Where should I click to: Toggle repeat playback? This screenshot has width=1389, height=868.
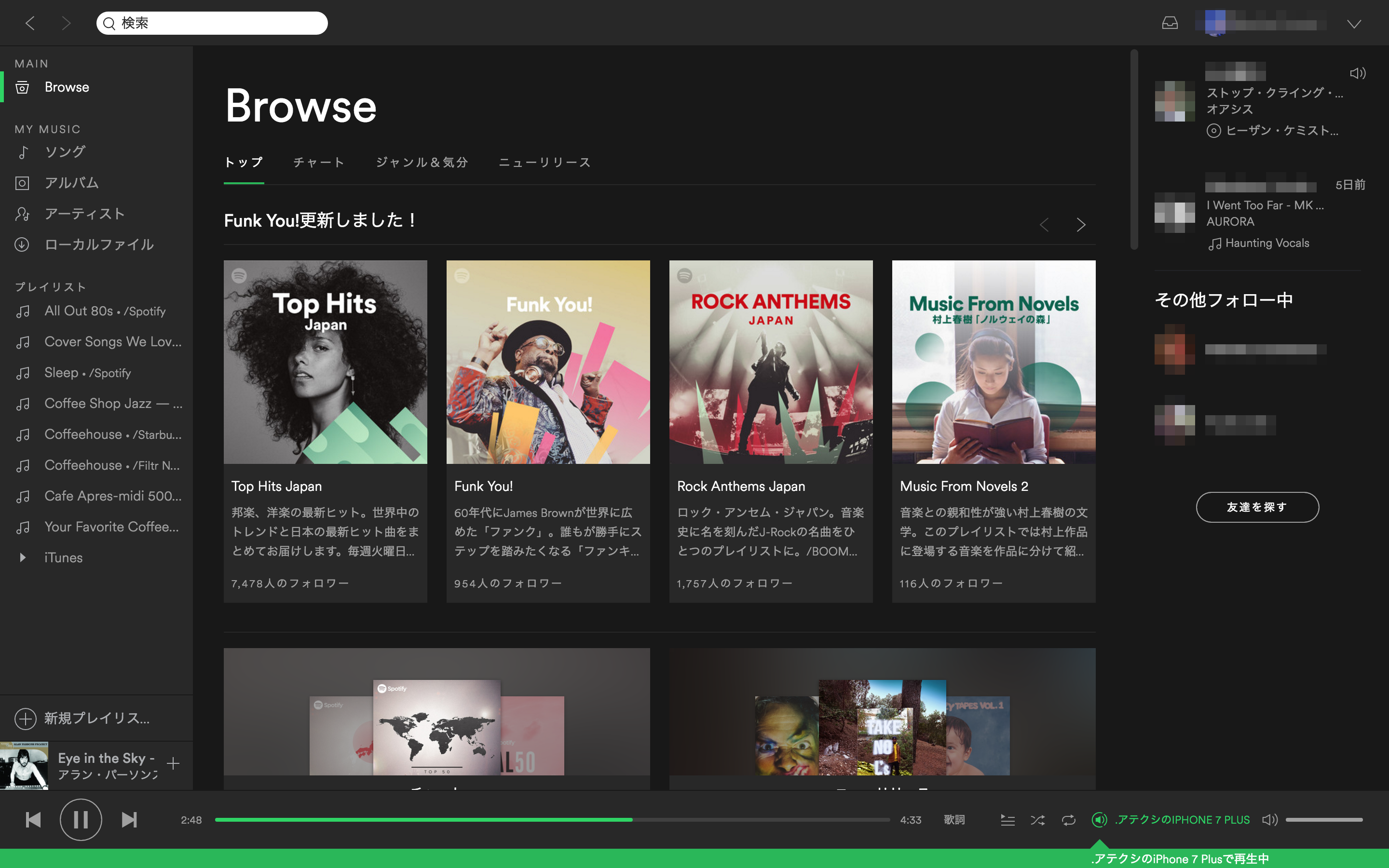point(1068,820)
